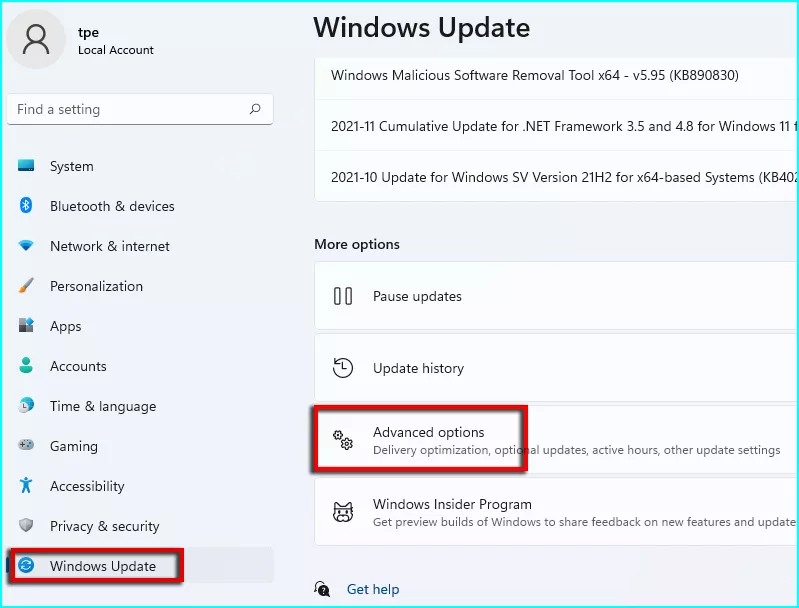799x608 pixels.
Task: Select the 2021-10 Windows SV 21H2 update
Action: (556, 177)
